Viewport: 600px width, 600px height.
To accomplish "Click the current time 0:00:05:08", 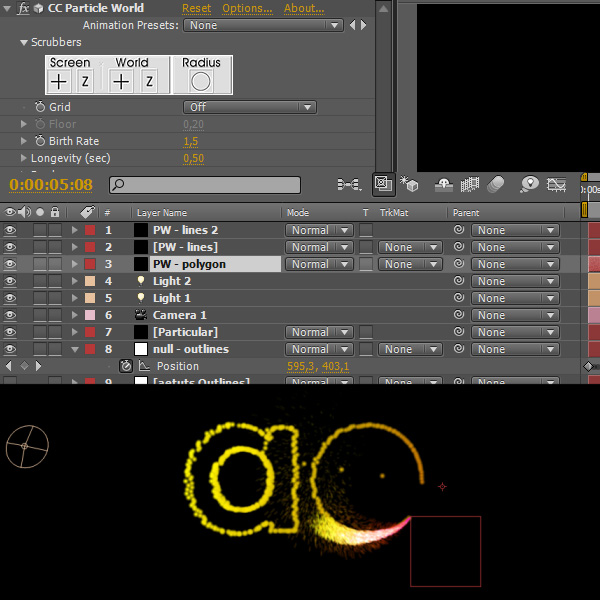I will coord(51,185).
